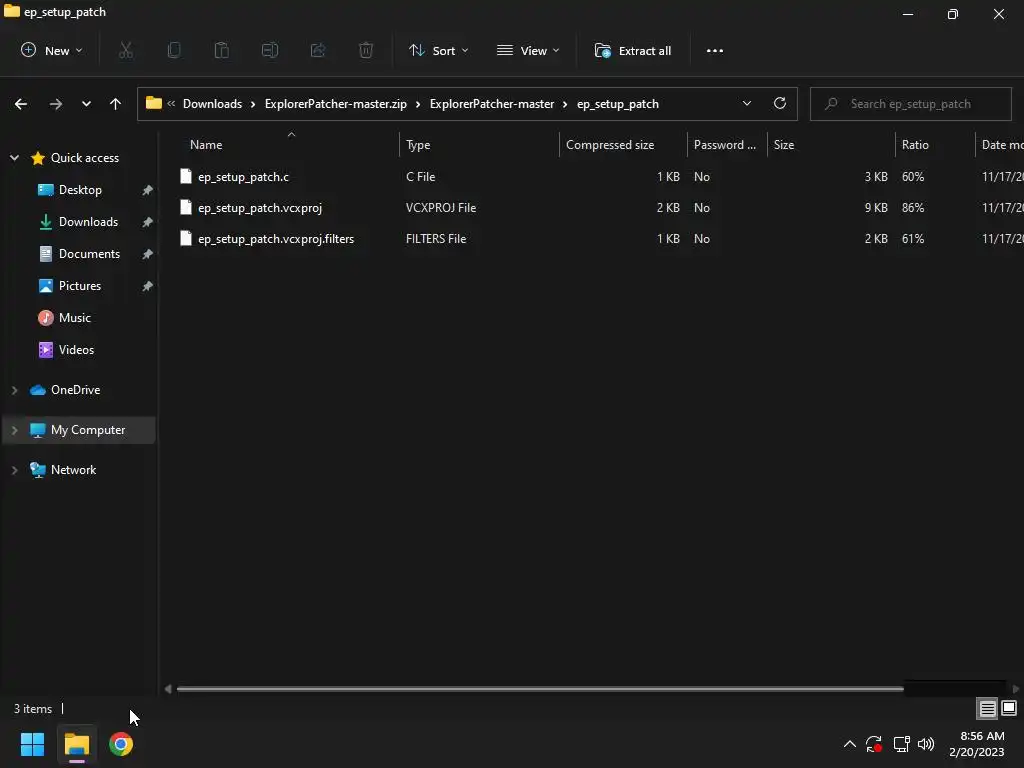
Task: Switch to large thumbnails view icon
Action: [1009, 708]
